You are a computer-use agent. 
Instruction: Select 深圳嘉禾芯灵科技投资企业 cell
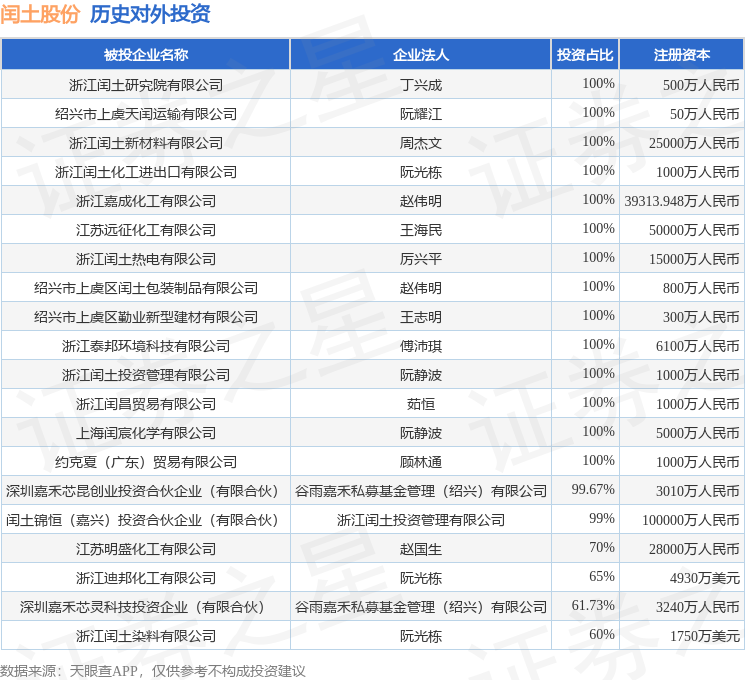(146, 607)
